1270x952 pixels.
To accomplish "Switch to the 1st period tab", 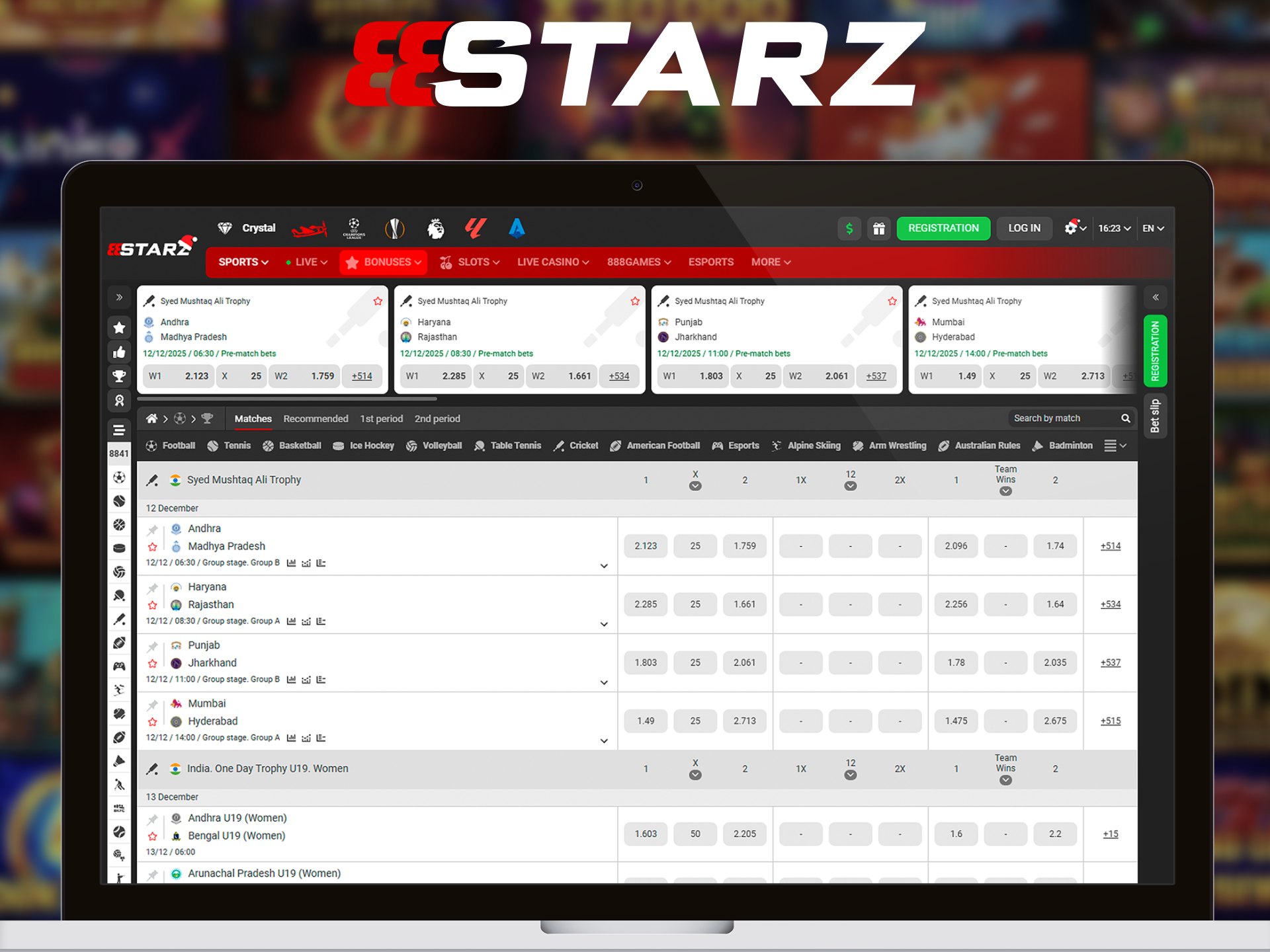I will click(x=381, y=418).
